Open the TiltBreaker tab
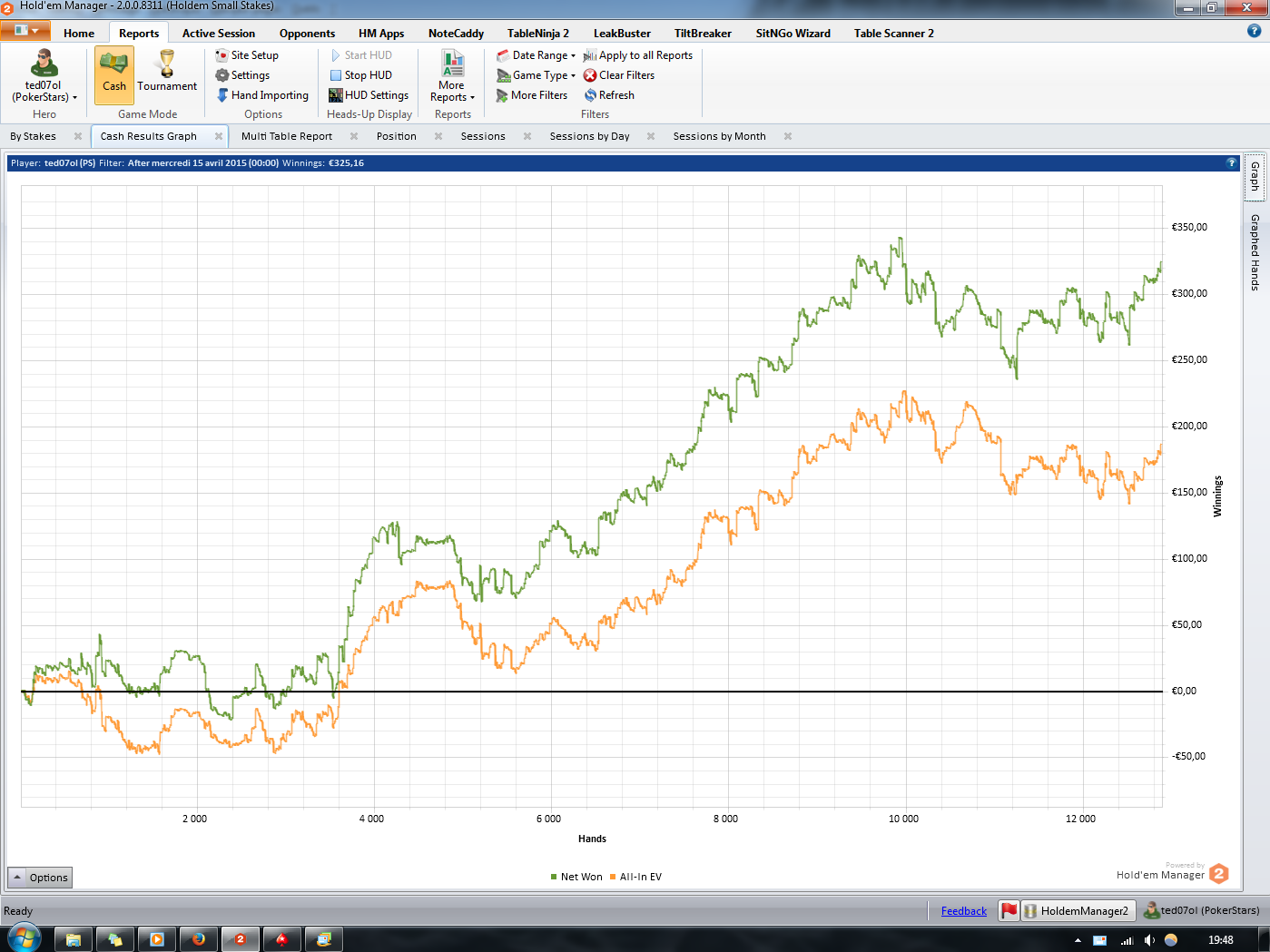 click(x=703, y=34)
